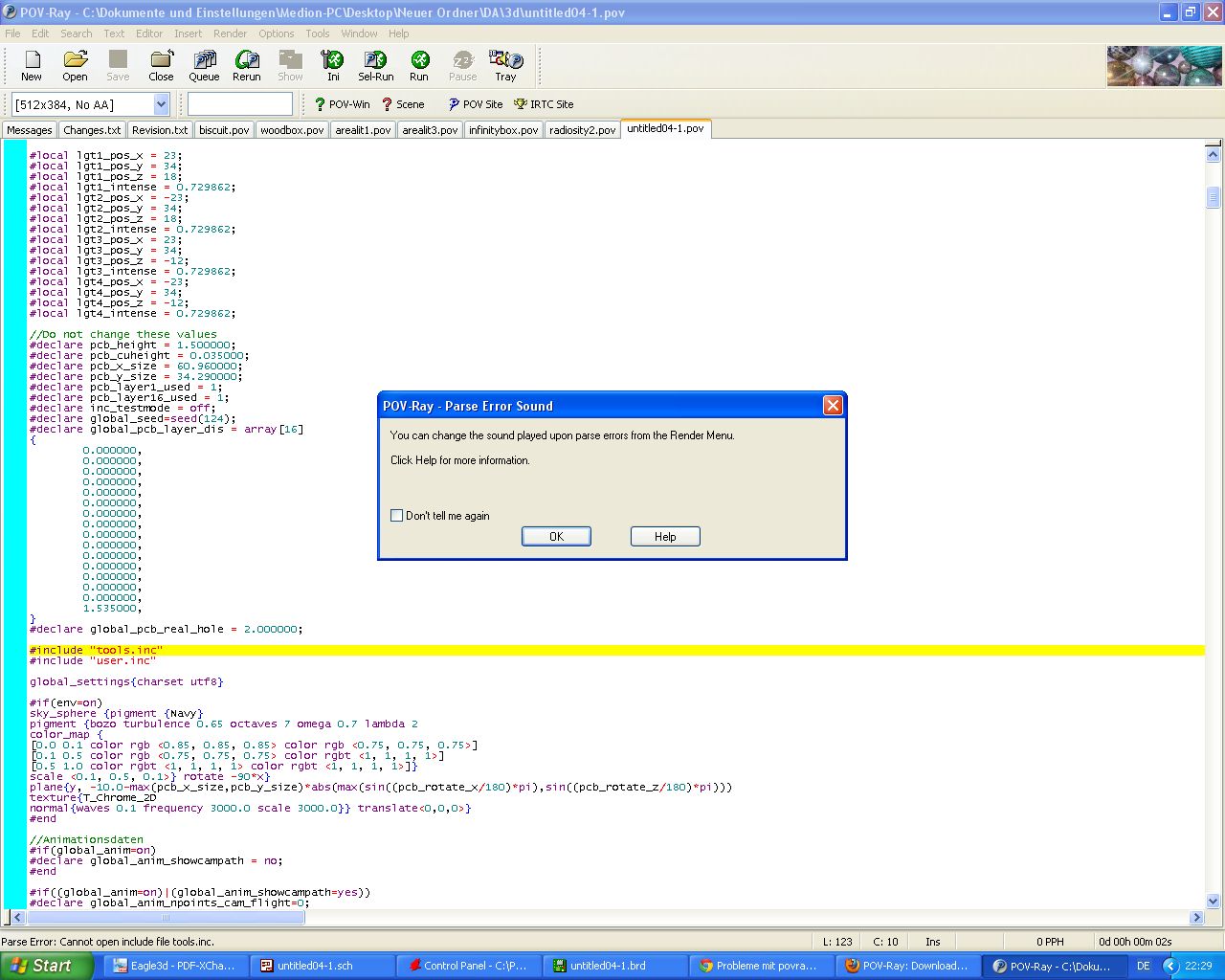Click Help in Parse Error dialog

click(x=665, y=537)
